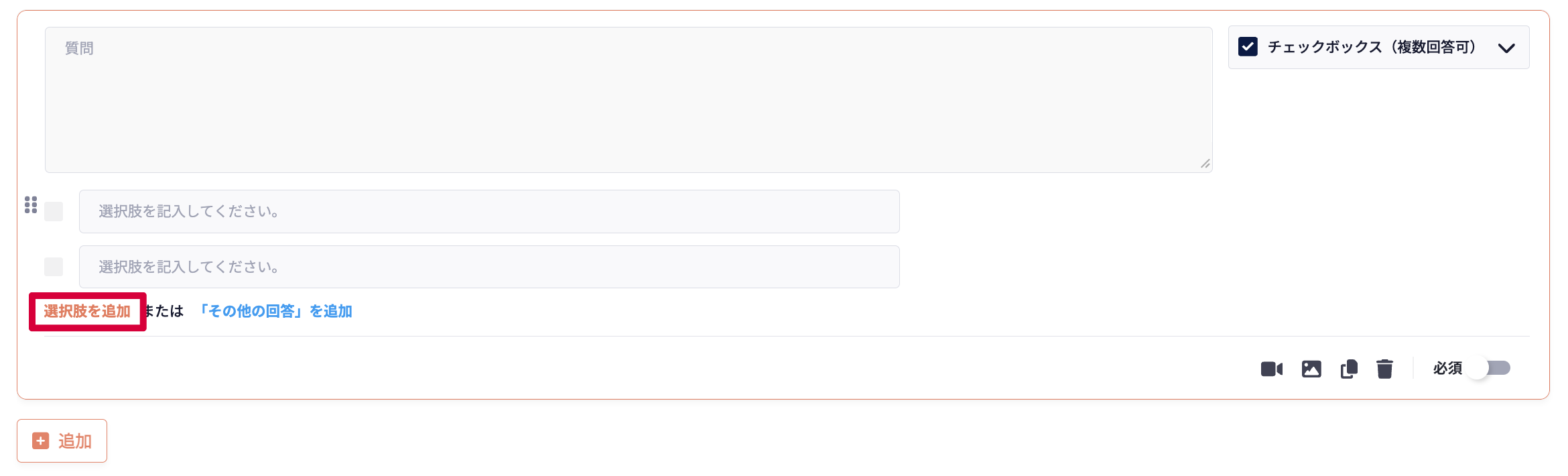Tick the second choice checkbox
Viewport: 1568px width, 476px height.
tap(54, 267)
